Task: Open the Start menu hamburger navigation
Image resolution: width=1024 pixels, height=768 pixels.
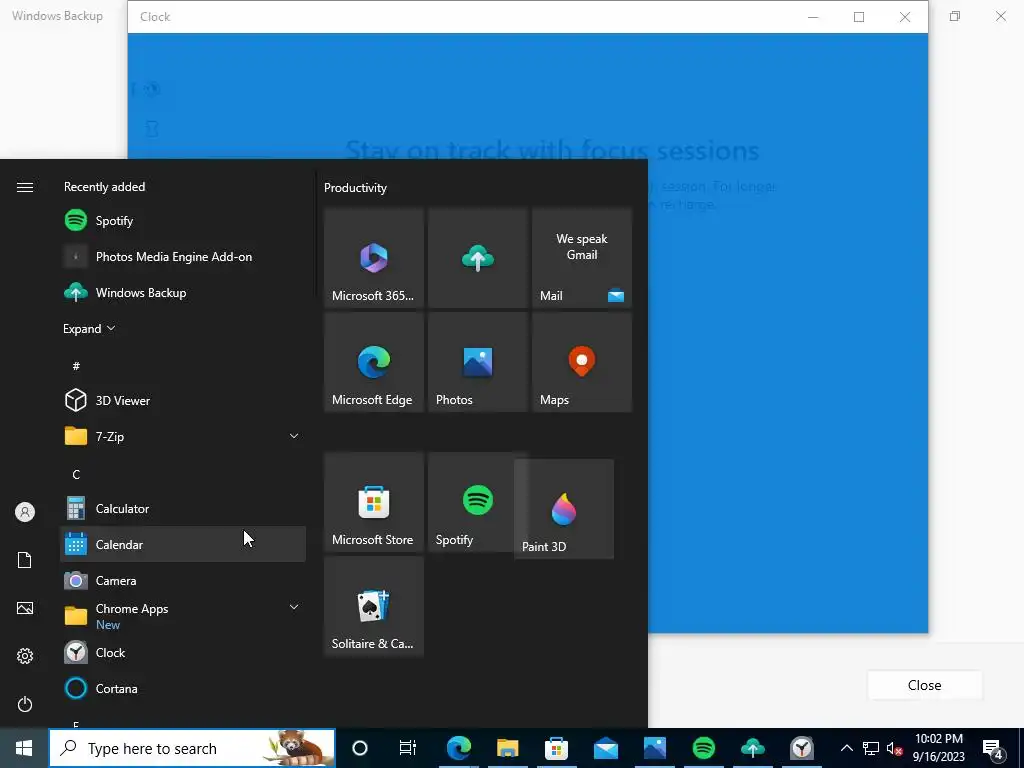Action: [x=25, y=187]
